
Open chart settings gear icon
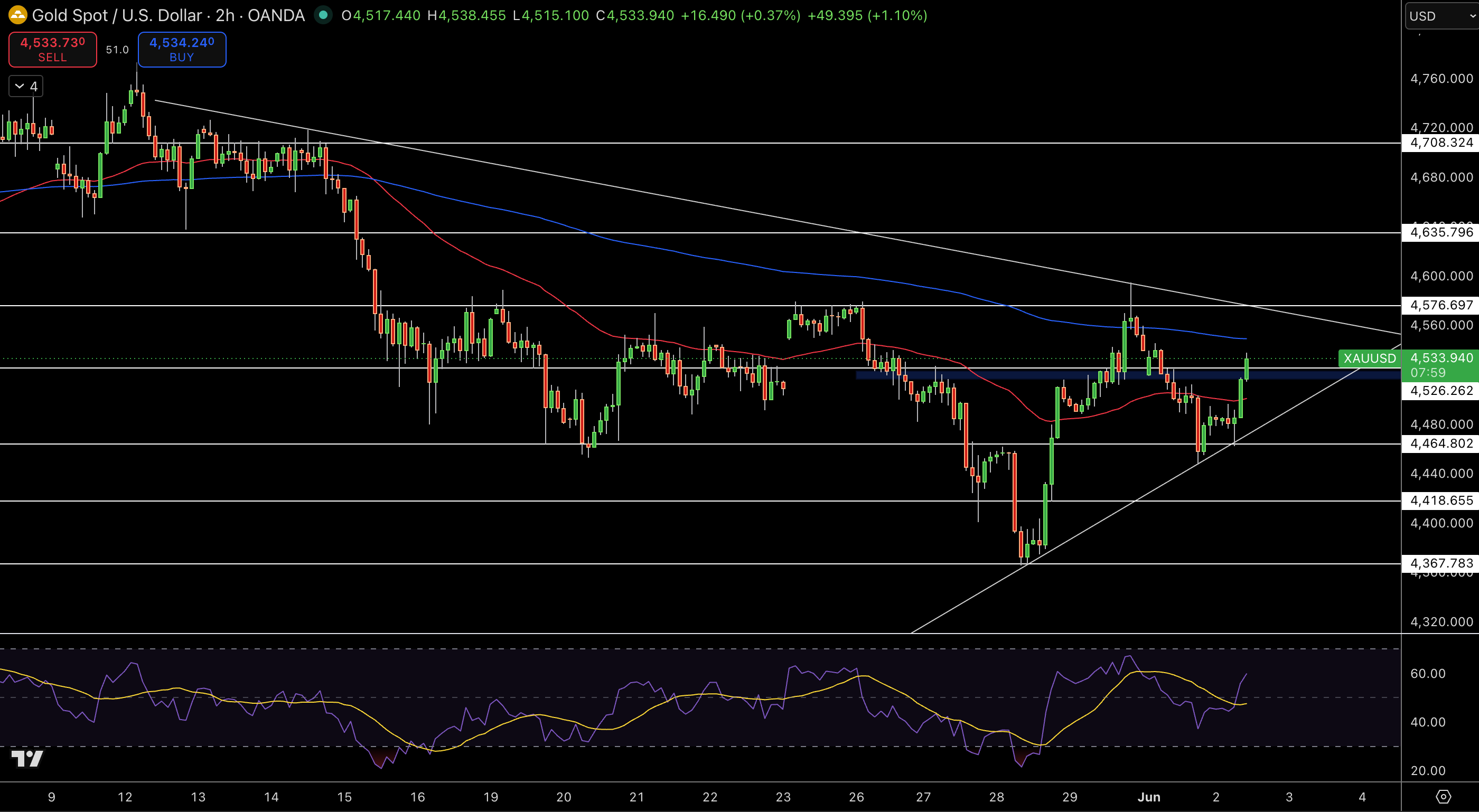[x=1443, y=797]
